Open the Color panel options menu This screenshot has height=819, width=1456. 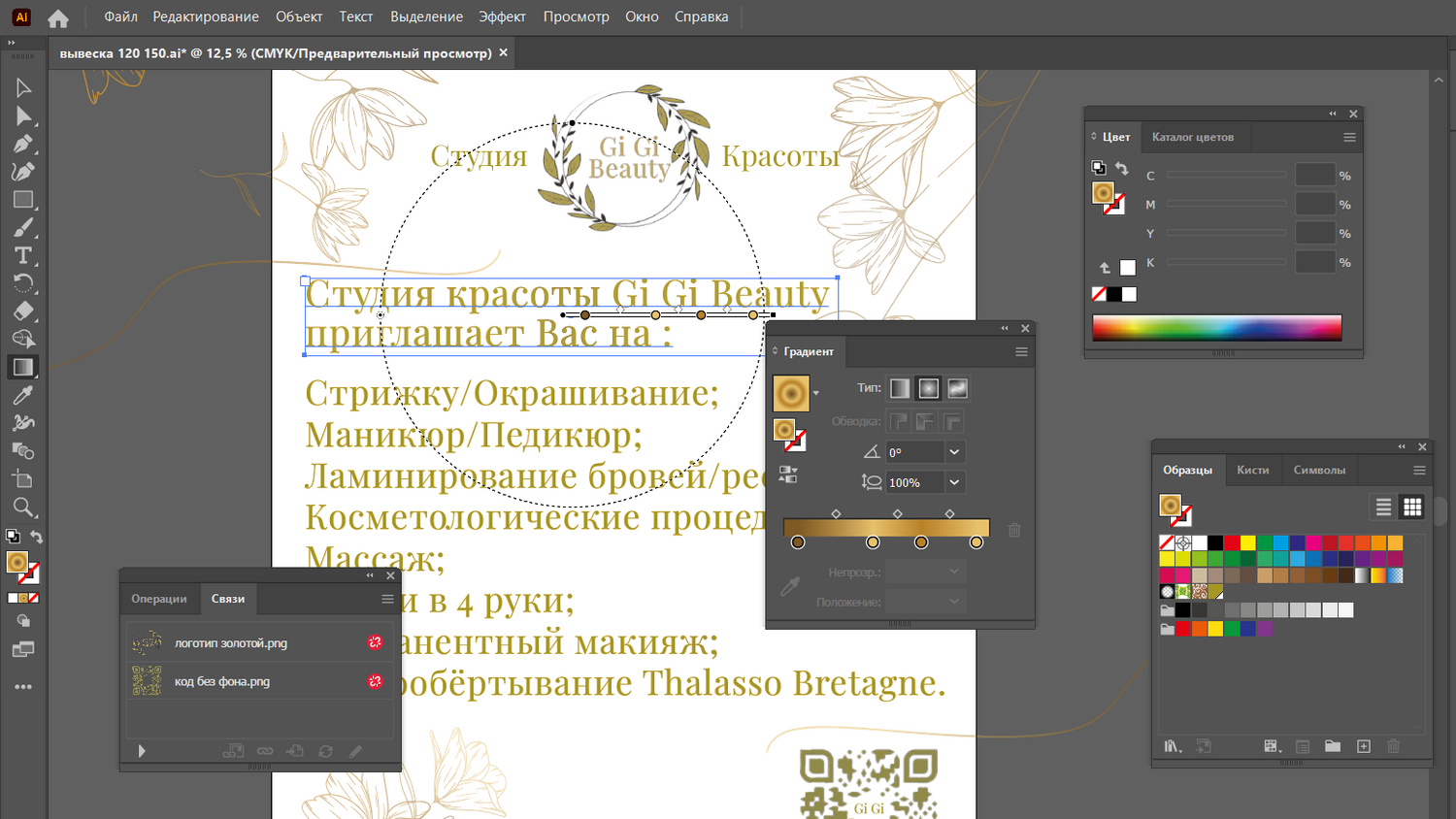(1349, 137)
